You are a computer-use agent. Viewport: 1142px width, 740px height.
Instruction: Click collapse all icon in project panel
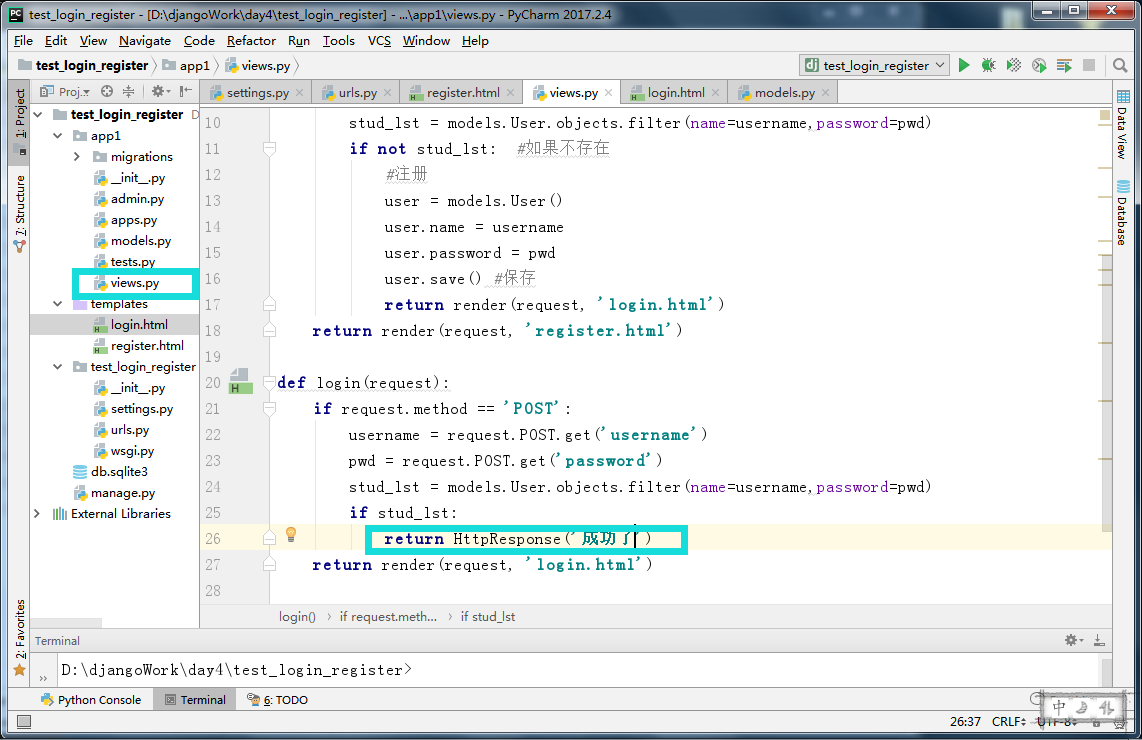coord(128,91)
